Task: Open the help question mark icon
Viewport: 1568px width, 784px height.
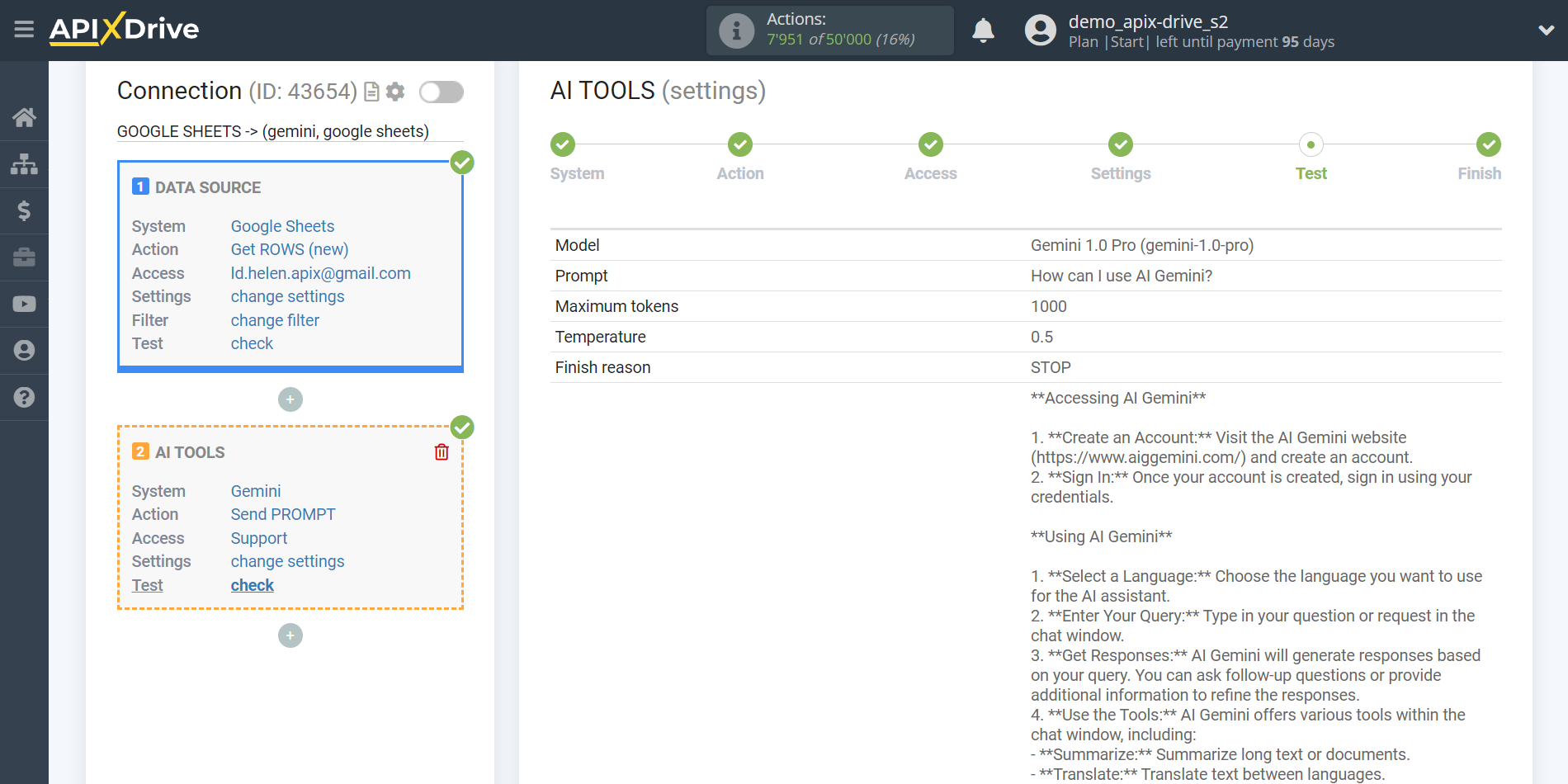Action: coord(24,397)
